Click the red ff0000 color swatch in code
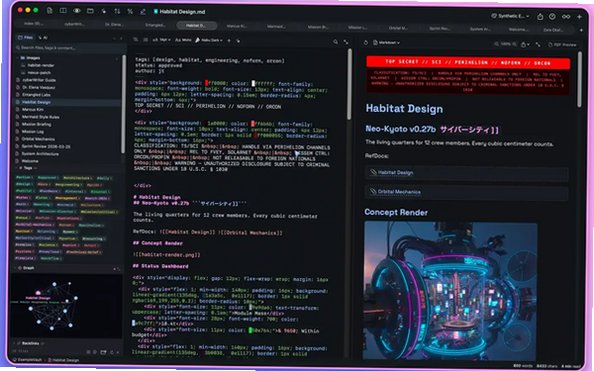 point(207,83)
